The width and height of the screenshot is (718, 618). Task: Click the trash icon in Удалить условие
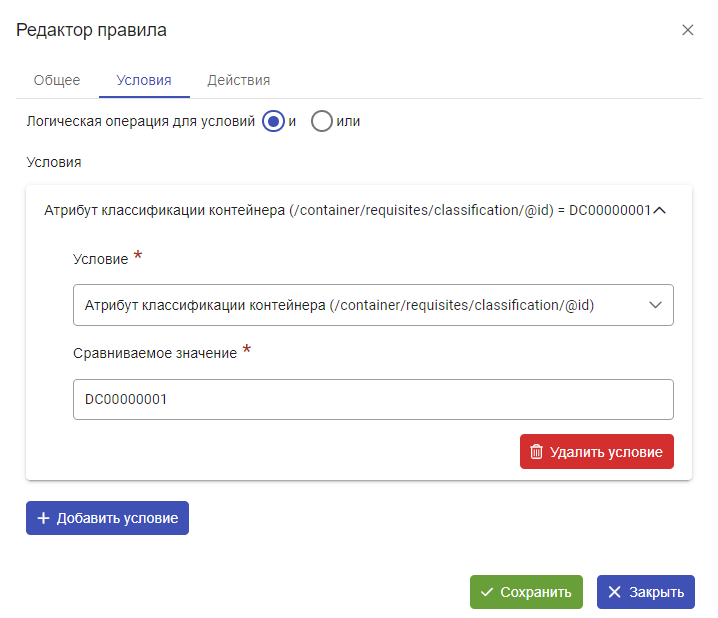click(x=536, y=452)
